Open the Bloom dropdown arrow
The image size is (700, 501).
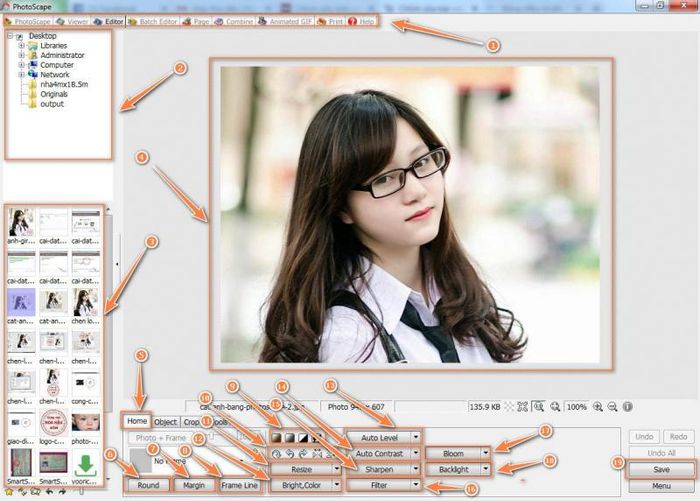pyautogui.click(x=485, y=453)
